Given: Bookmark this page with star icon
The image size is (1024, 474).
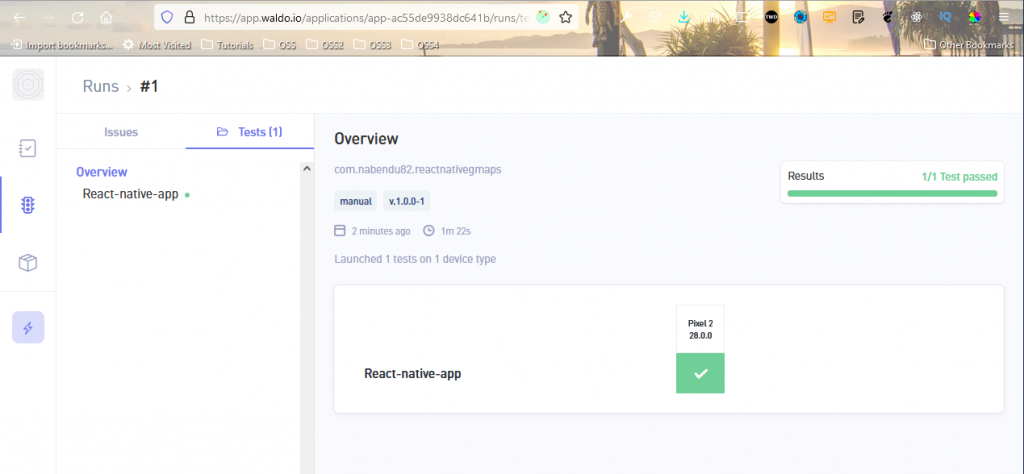Looking at the screenshot, I should pos(566,18).
